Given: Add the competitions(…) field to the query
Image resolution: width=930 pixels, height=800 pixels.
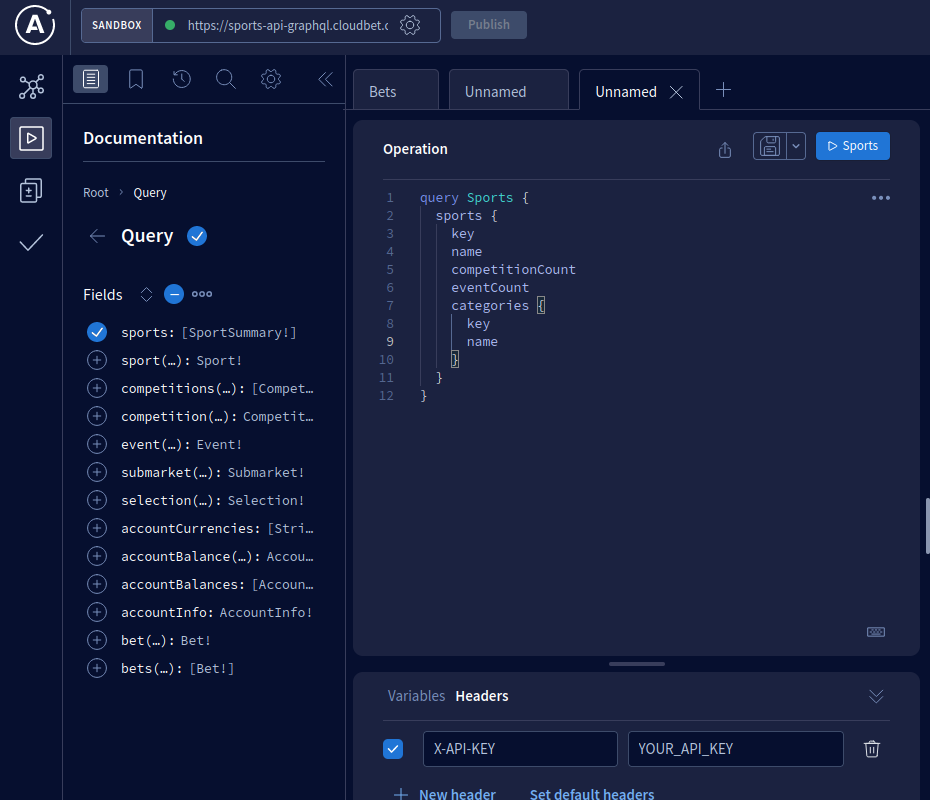Looking at the screenshot, I should 97,388.
